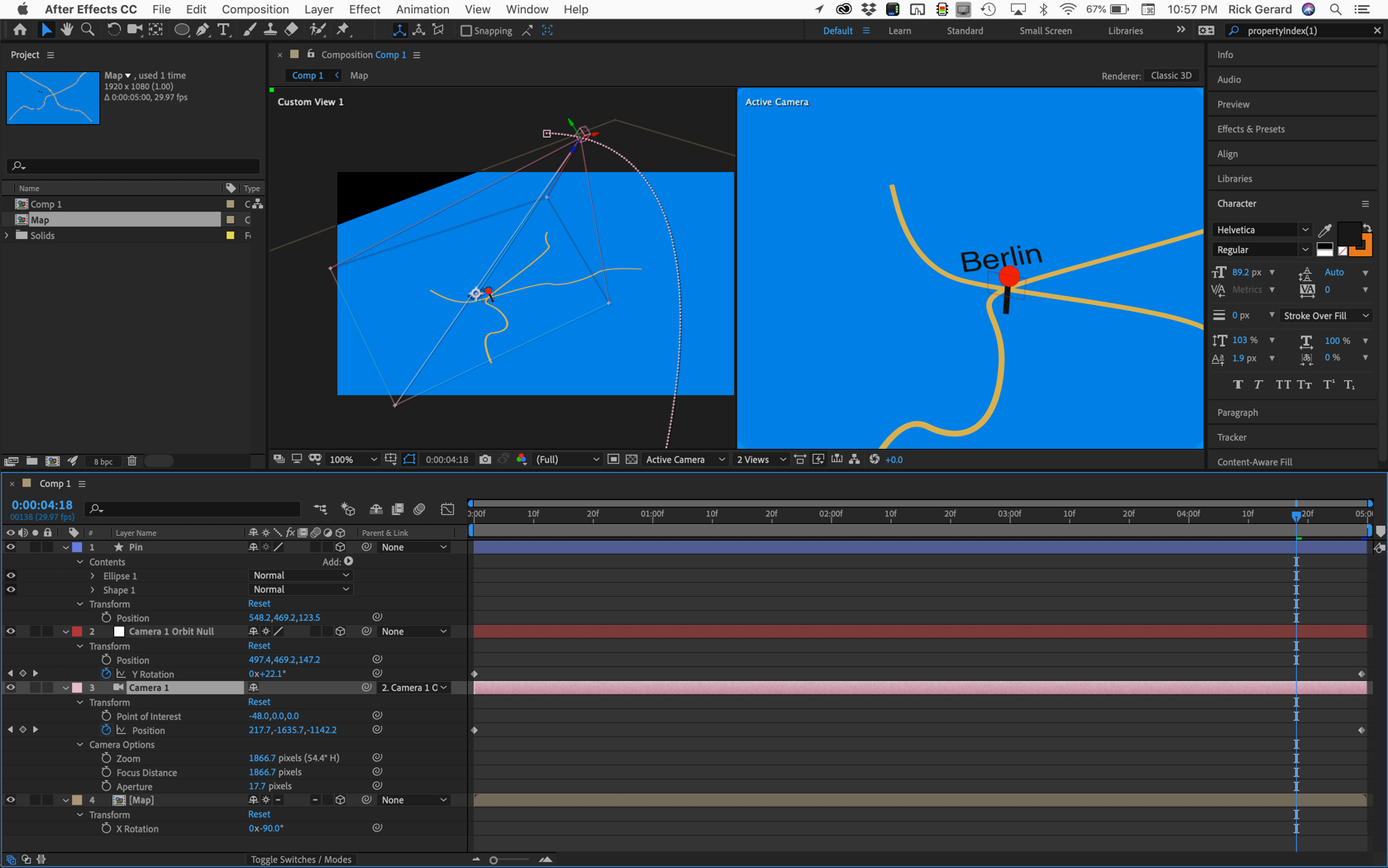Enable the Snapping checkbox
Image resolution: width=1388 pixels, height=868 pixels.
pos(466,31)
